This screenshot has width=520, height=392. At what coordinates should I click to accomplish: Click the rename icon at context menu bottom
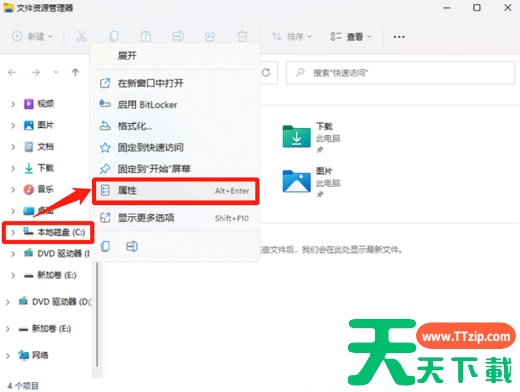[132, 246]
